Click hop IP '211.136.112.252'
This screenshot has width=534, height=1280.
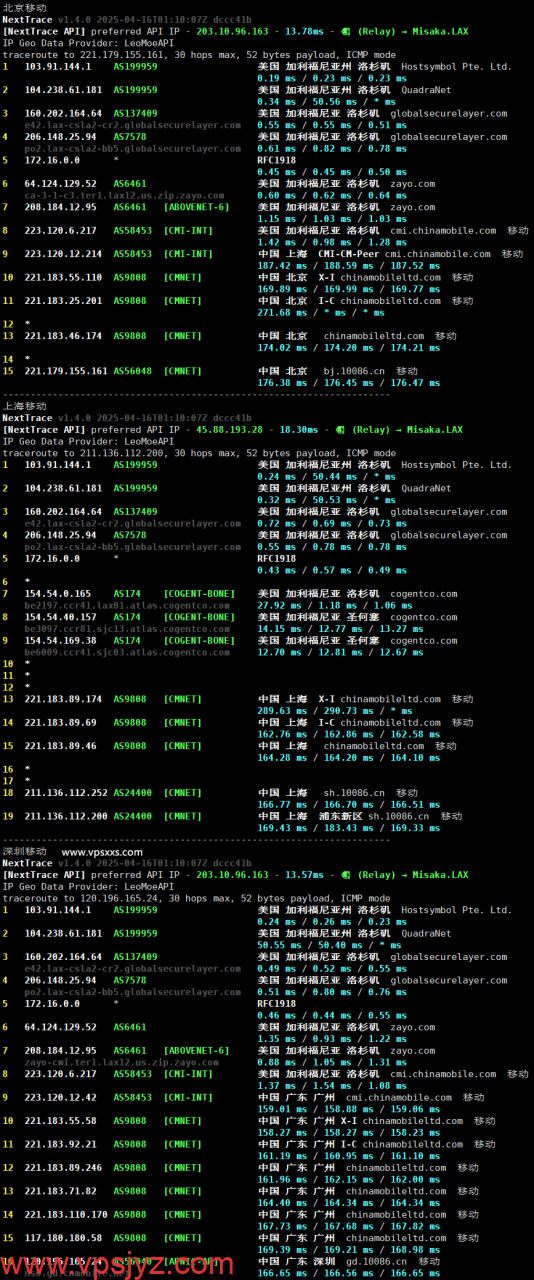66,792
